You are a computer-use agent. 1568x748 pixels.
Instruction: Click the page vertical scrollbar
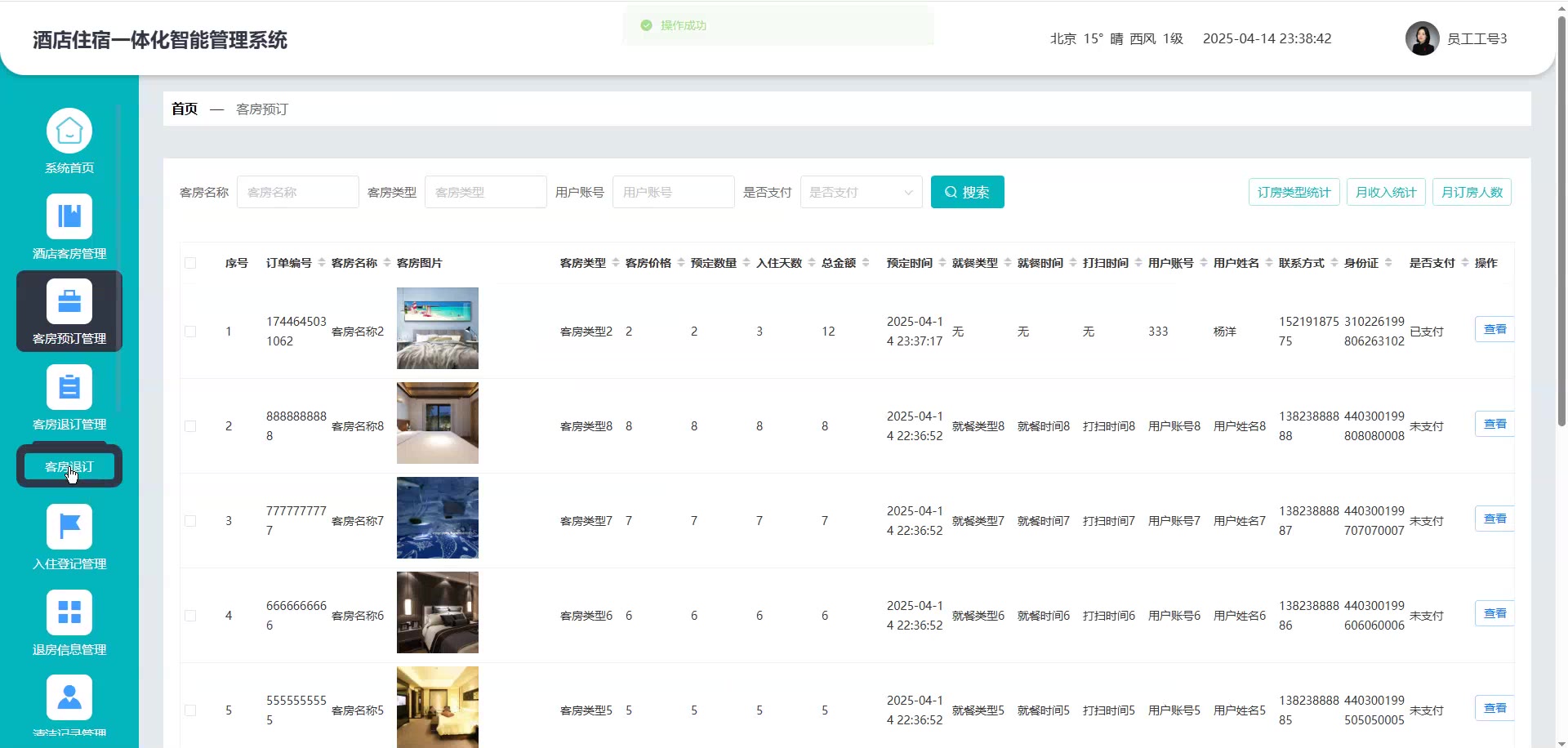click(1561, 220)
